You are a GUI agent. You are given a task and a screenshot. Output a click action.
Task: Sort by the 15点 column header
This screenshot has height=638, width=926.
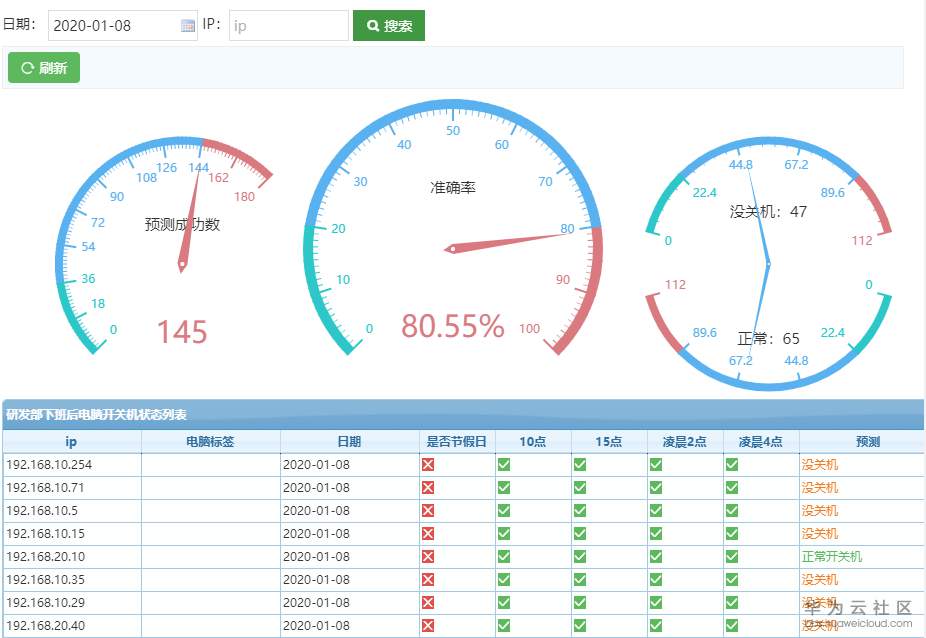[609, 441]
